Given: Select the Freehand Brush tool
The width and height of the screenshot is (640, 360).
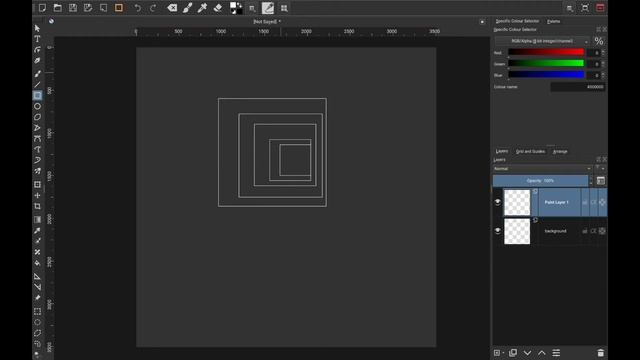Looking at the screenshot, I should click(37, 73).
